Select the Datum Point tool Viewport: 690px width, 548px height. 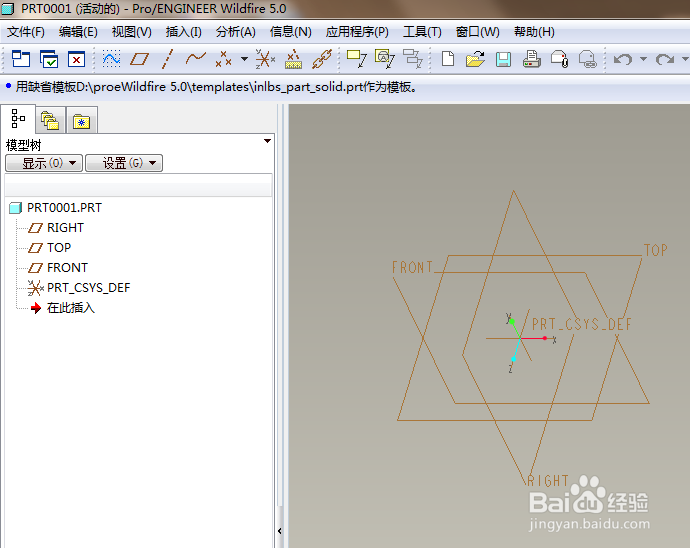coord(224,59)
